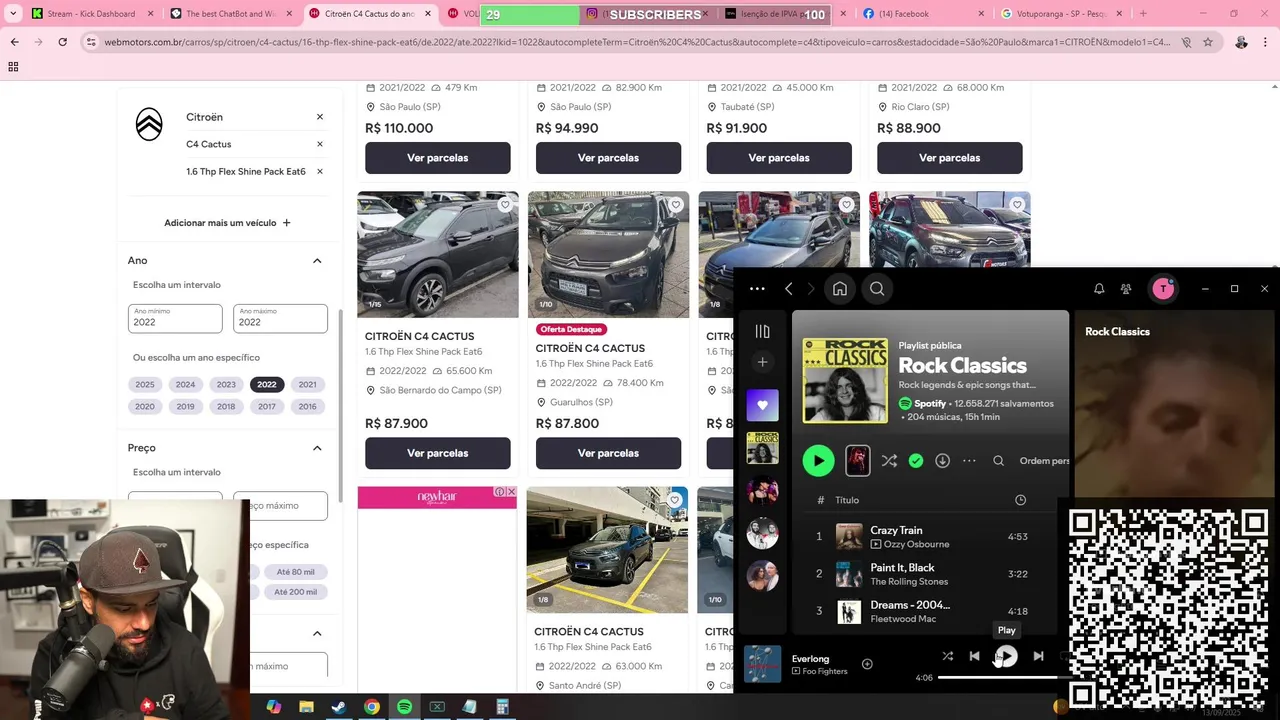Ver parcelas for the R$ 87.900 car
The height and width of the screenshot is (720, 1280).
438,453
